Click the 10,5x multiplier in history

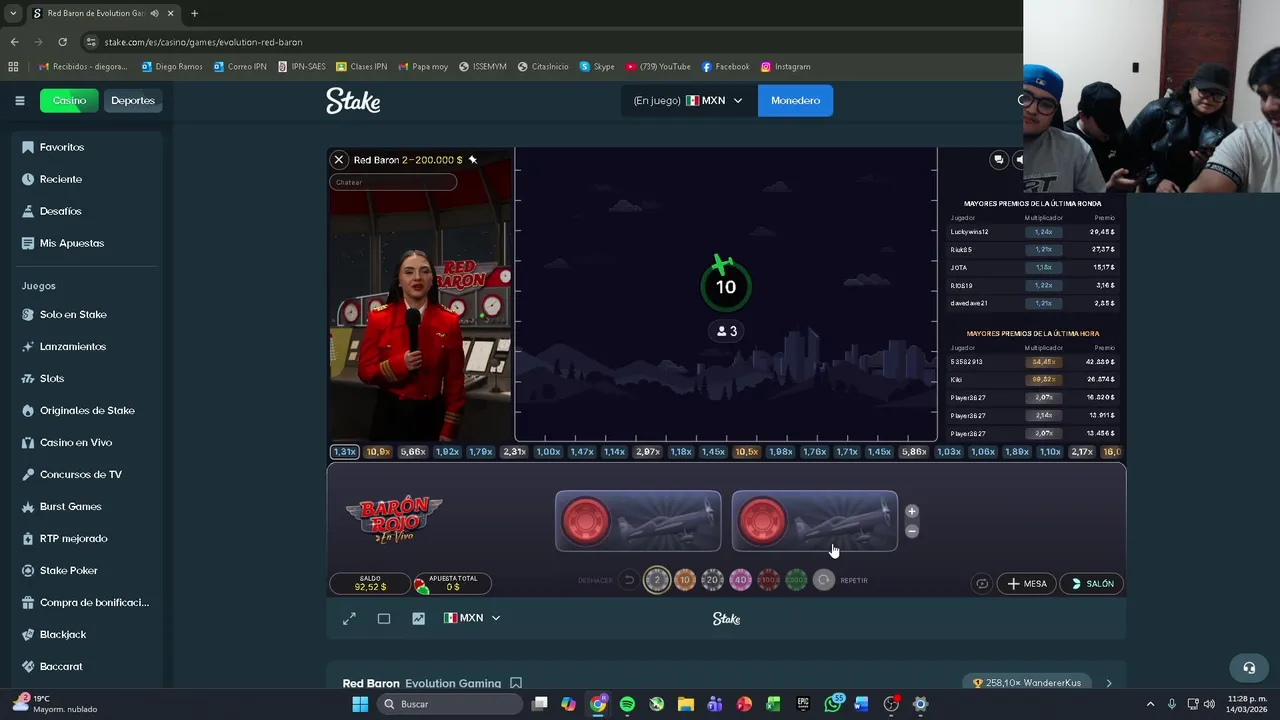[746, 452]
